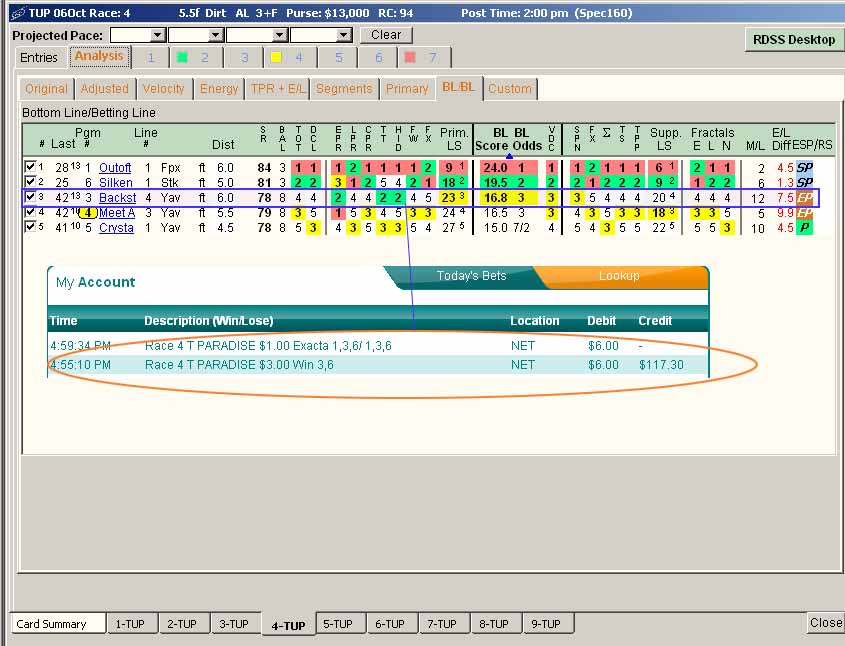This screenshot has width=845, height=646.
Task: Go to race 2-TUP tab
Action: pyautogui.click(x=182, y=623)
